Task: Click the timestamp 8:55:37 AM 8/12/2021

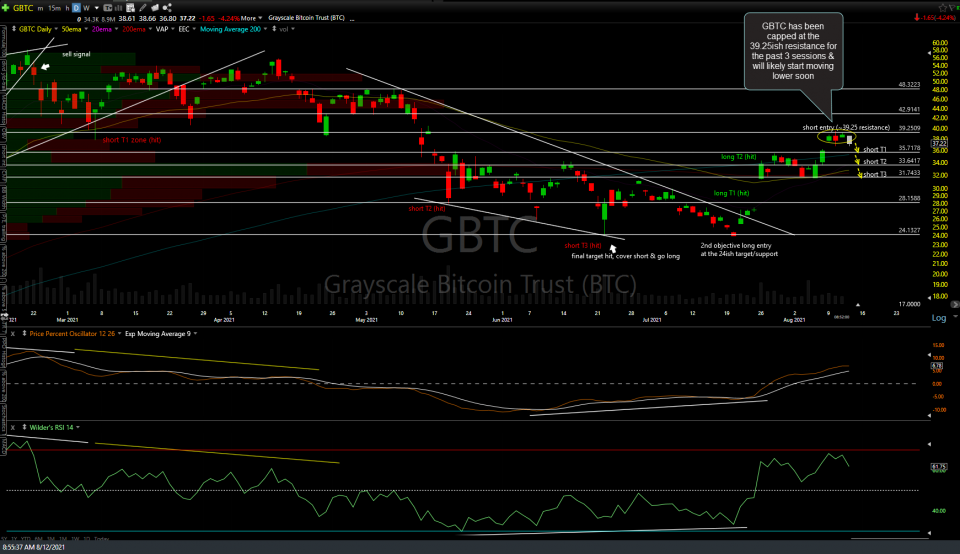Action: [34, 547]
